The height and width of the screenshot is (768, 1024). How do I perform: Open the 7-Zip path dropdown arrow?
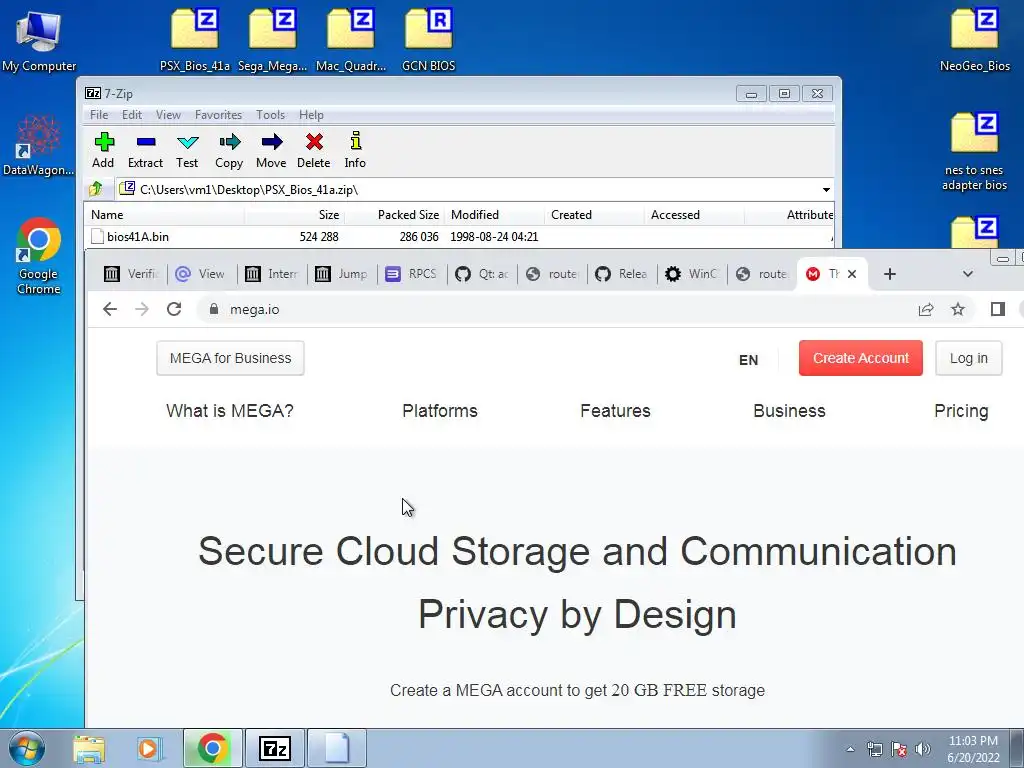click(826, 190)
